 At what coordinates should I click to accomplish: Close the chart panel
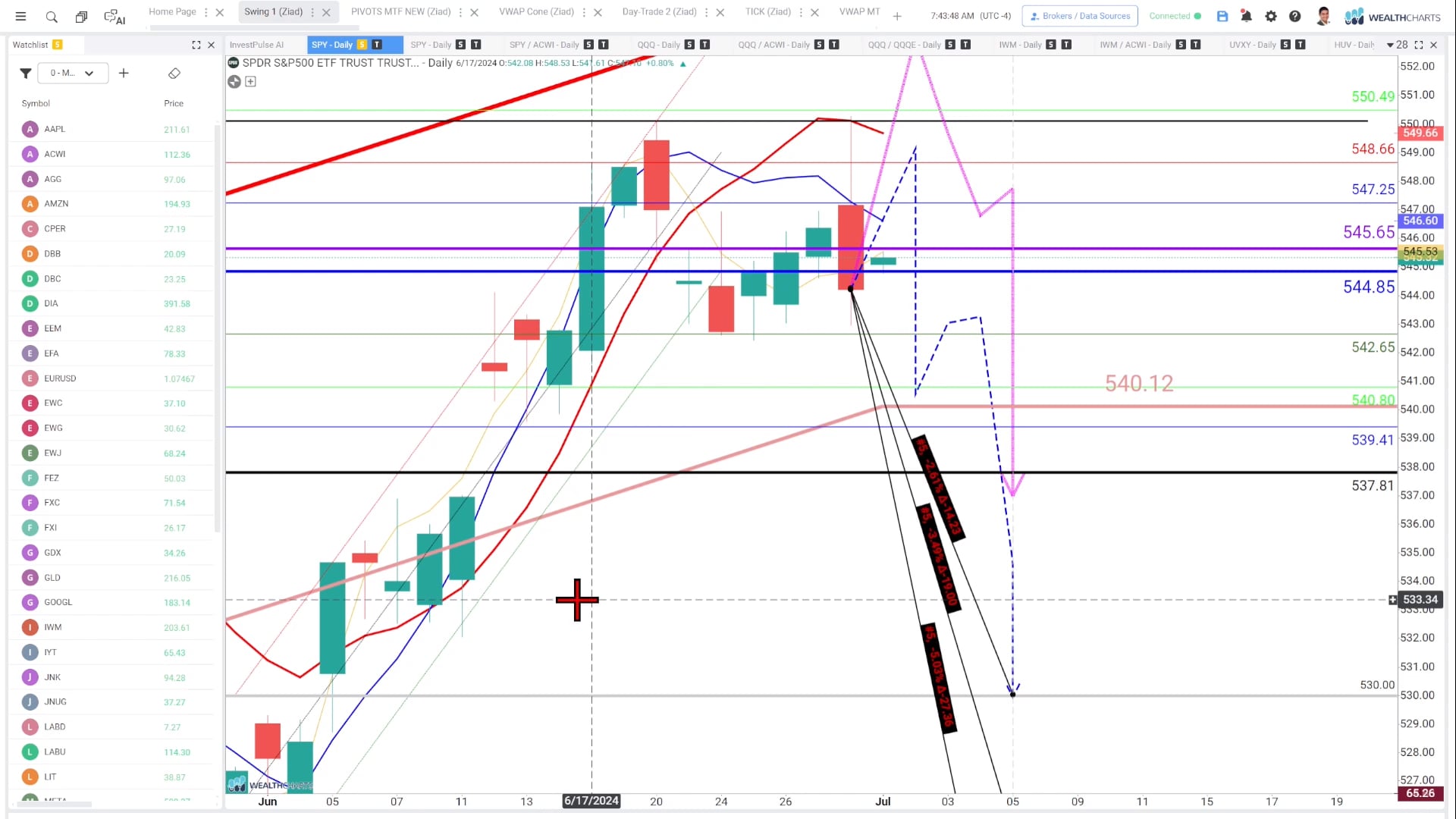[x=1434, y=45]
